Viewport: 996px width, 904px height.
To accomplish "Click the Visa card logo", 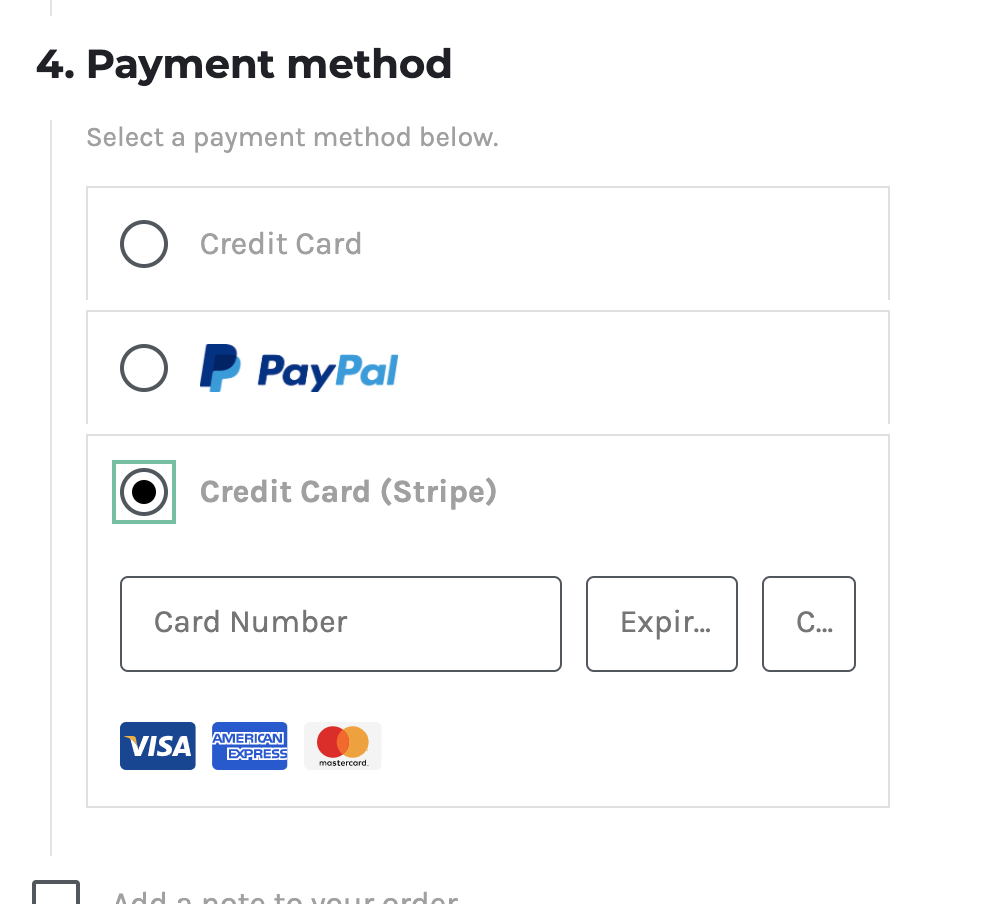I will pyautogui.click(x=157, y=745).
